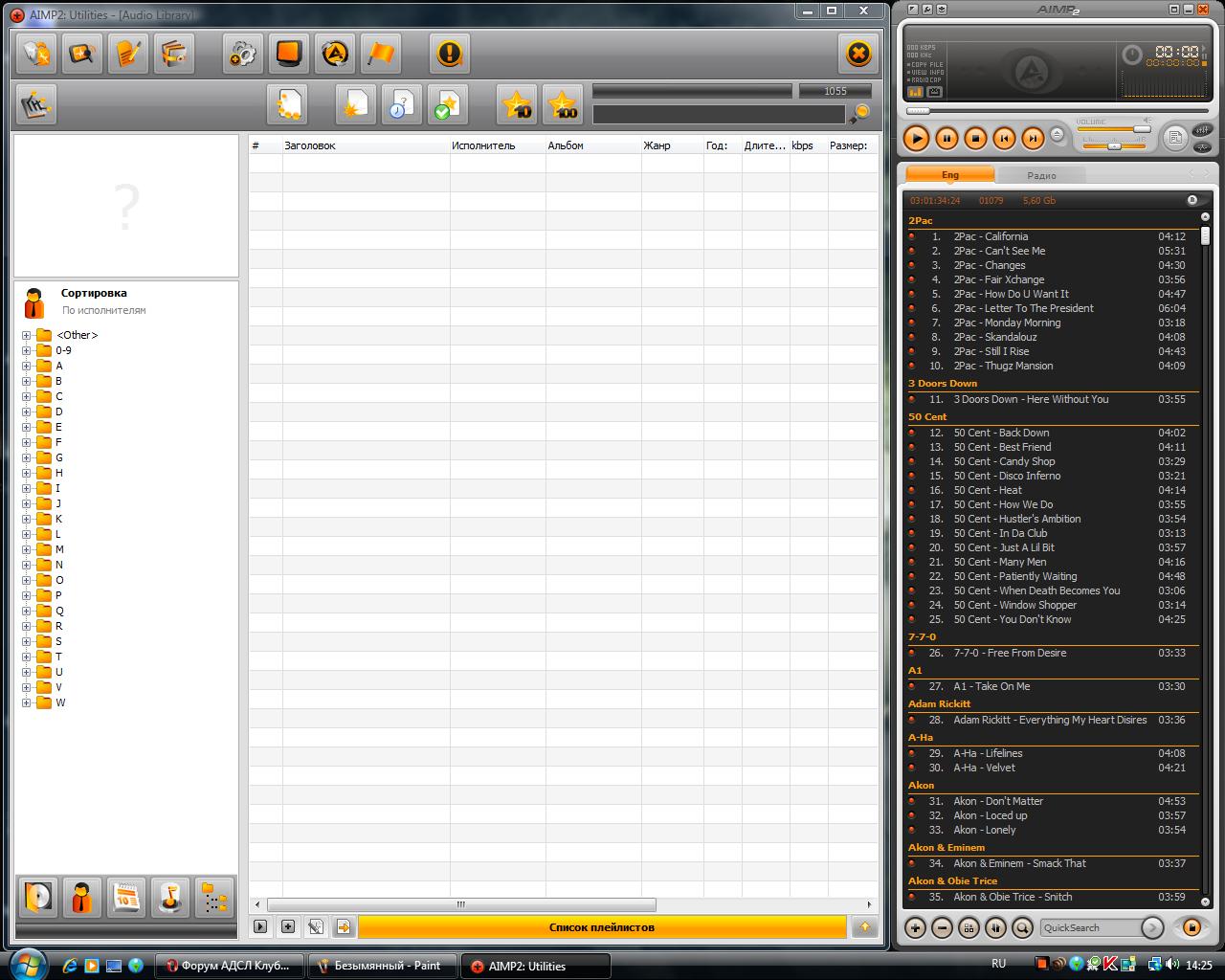Click the Top 10 star icon
This screenshot has height=980, width=1225.
tap(517, 104)
